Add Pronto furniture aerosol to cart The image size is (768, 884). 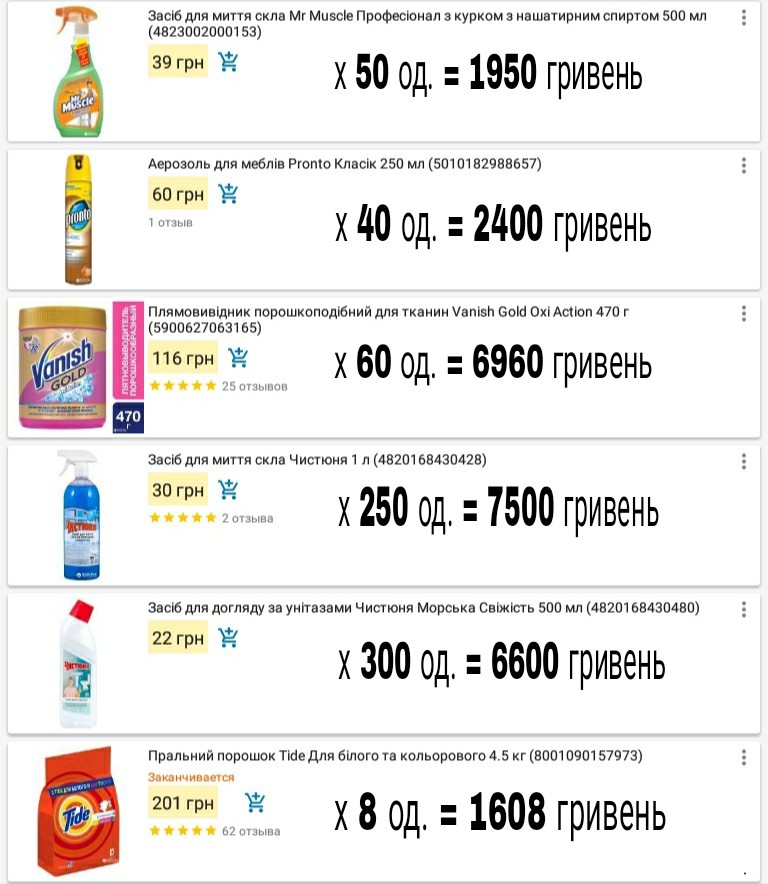point(228,193)
